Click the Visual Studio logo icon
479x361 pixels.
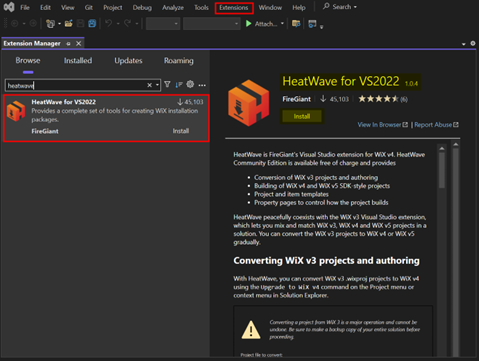coord(9,7)
